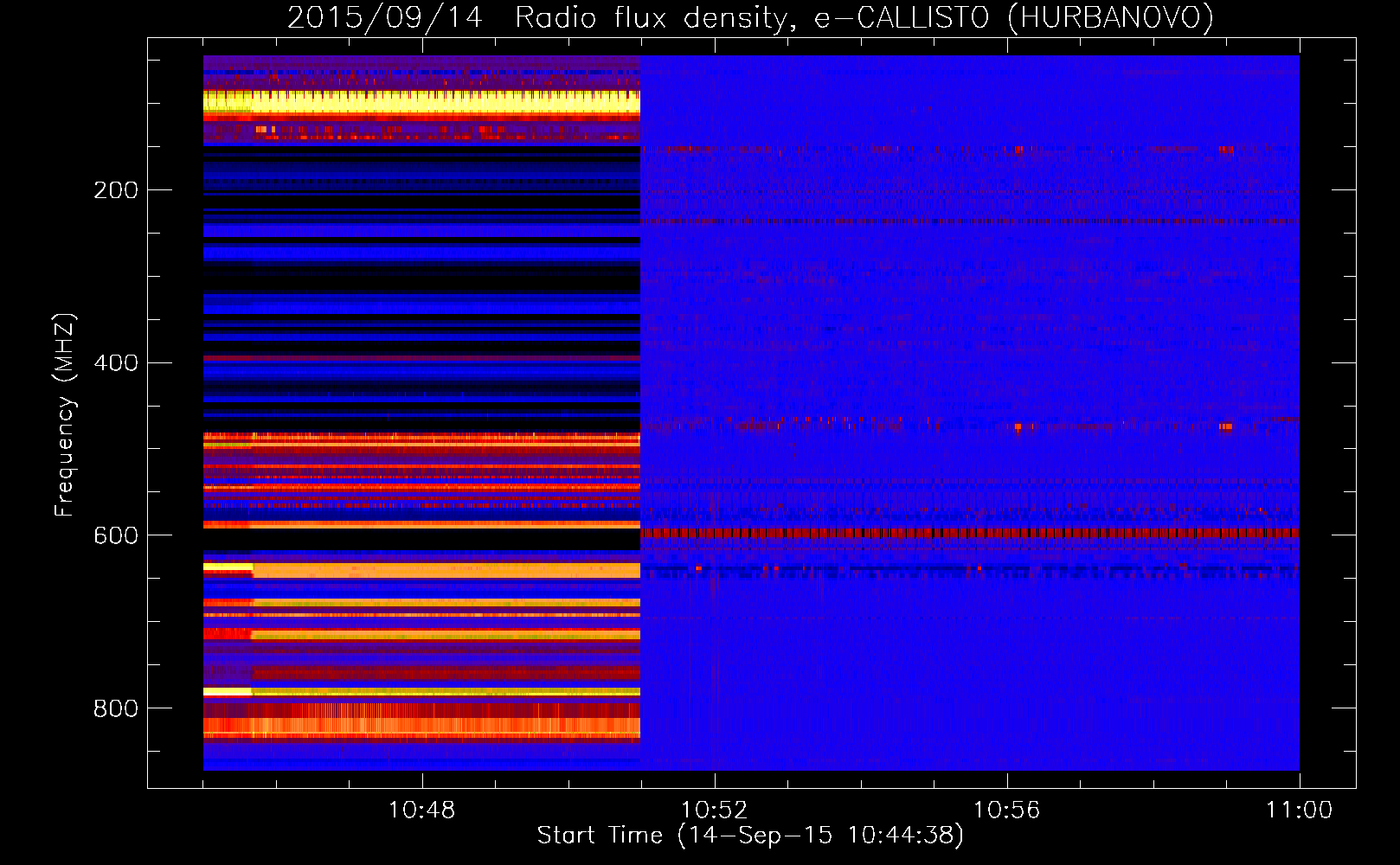Image resolution: width=1400 pixels, height=865 pixels.
Task: Click the 11:00 time tick label
Action: 1299,811
